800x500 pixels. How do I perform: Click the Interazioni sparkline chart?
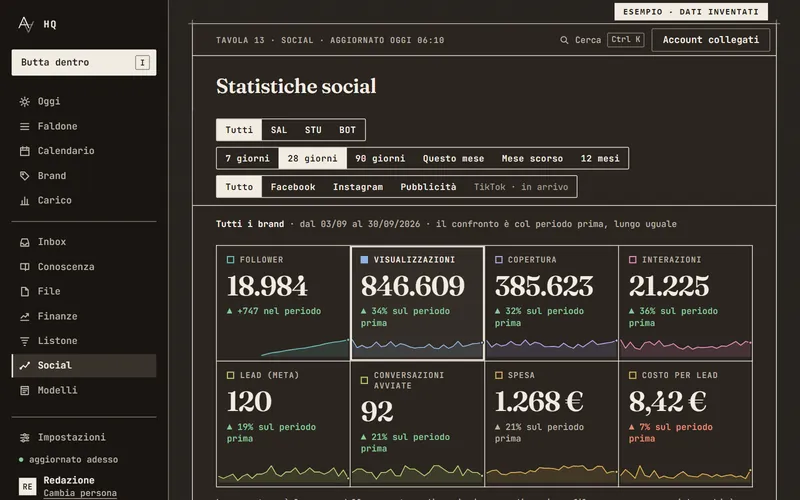pos(685,347)
